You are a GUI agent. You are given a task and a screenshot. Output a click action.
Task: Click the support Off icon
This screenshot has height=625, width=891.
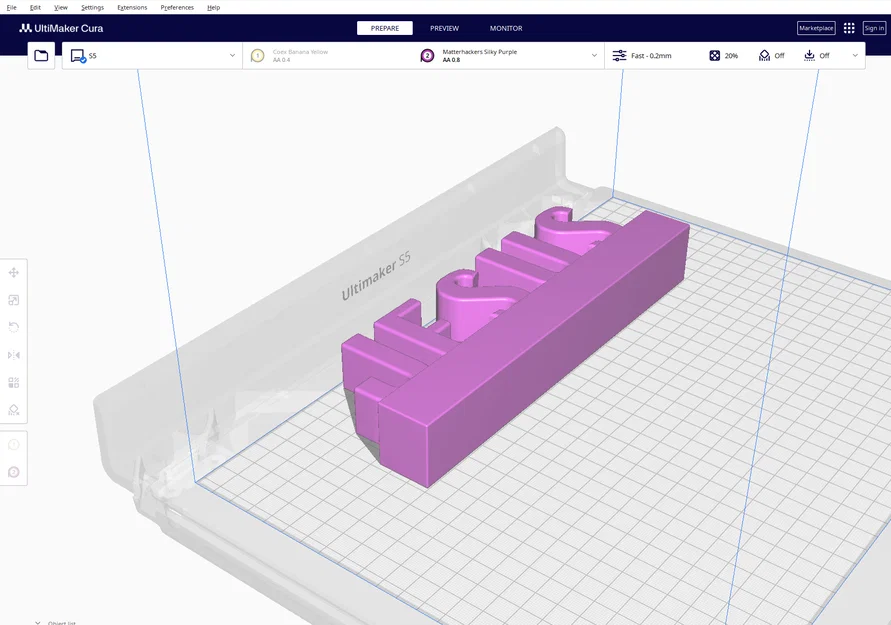(x=764, y=56)
